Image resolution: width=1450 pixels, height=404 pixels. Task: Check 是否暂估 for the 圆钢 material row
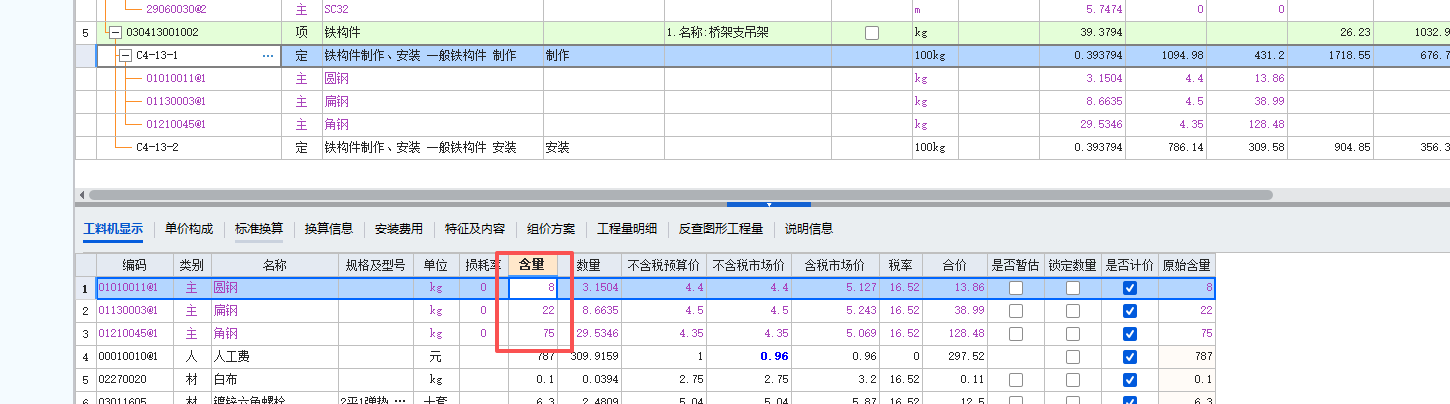pos(1016,288)
